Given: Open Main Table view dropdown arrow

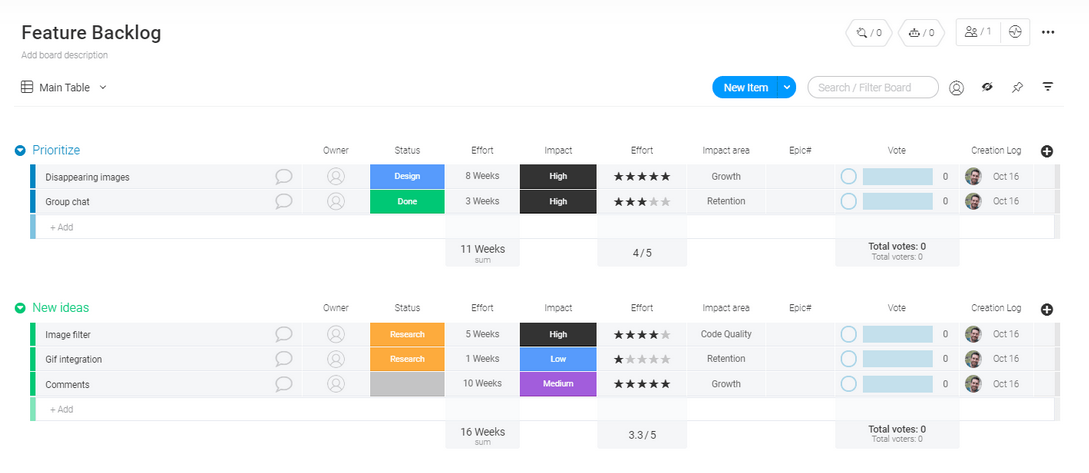Looking at the screenshot, I should coord(103,88).
